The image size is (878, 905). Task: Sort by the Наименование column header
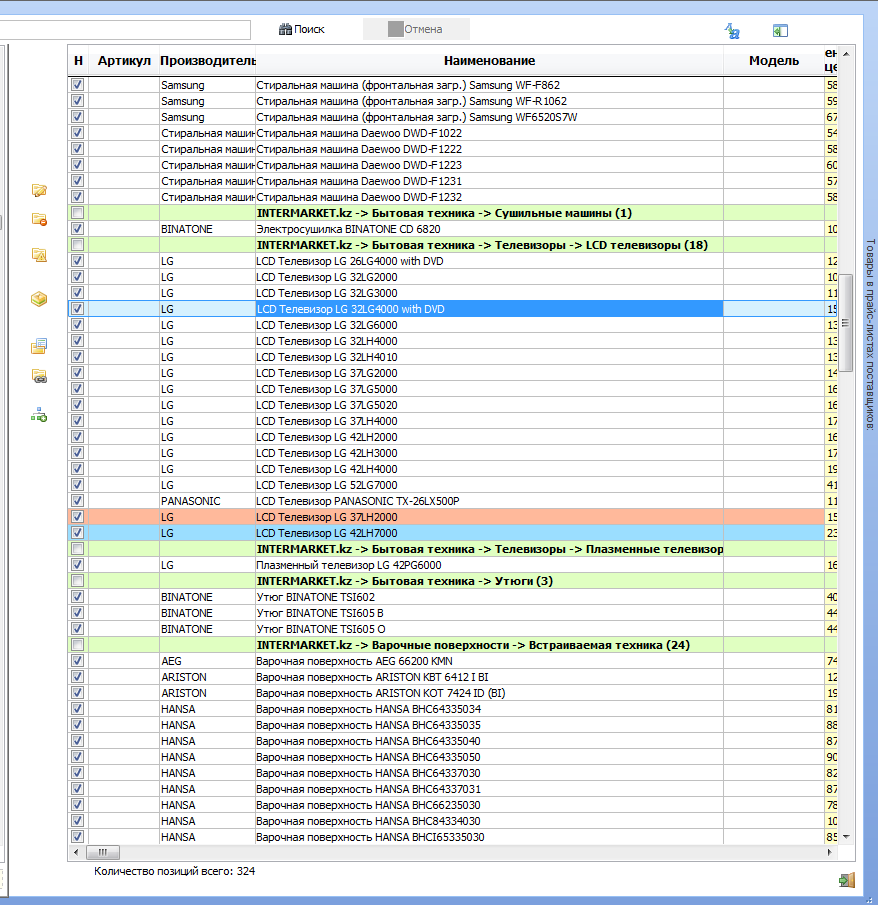pyautogui.click(x=489, y=61)
